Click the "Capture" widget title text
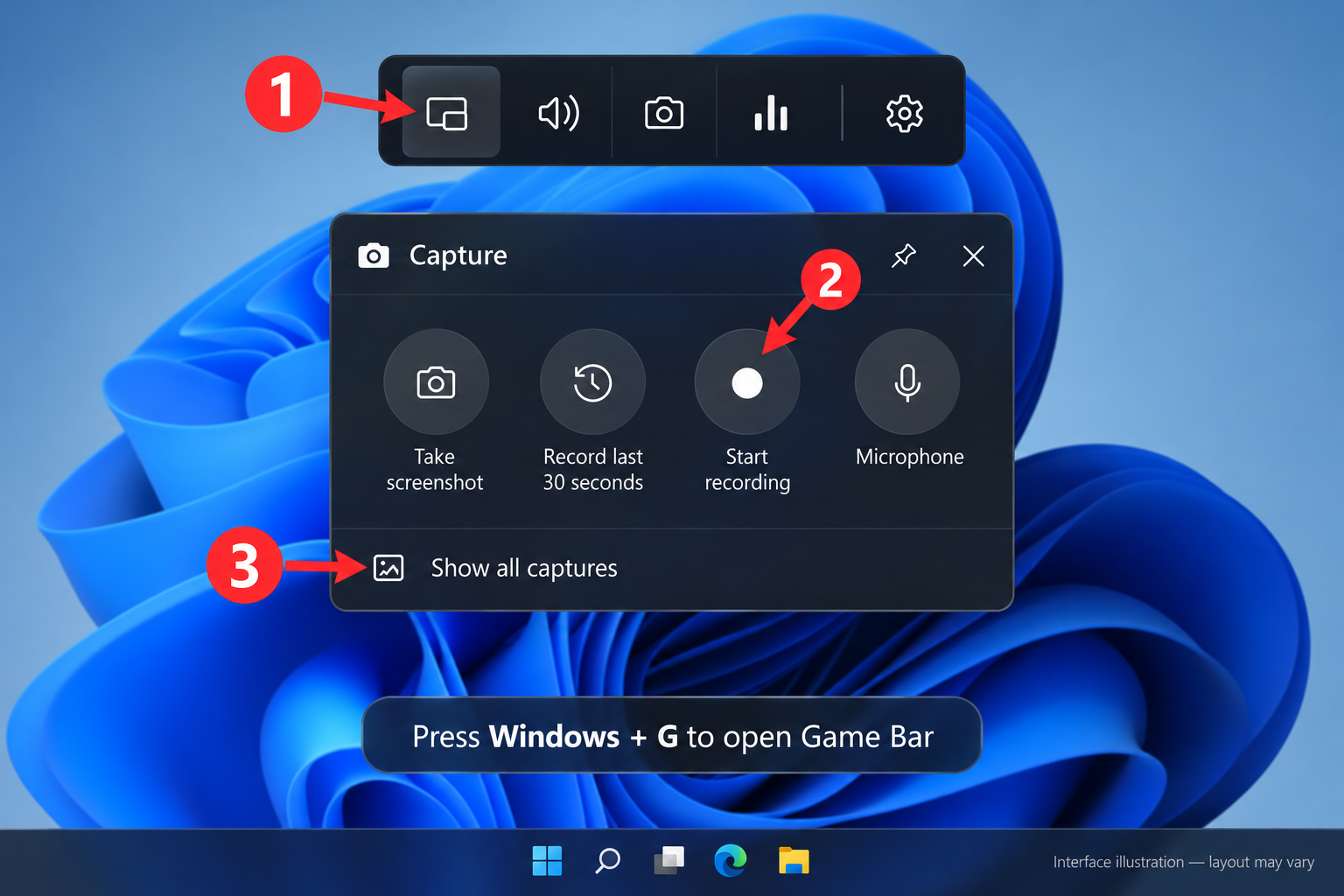Screen dimensions: 1344x896 click(458, 255)
